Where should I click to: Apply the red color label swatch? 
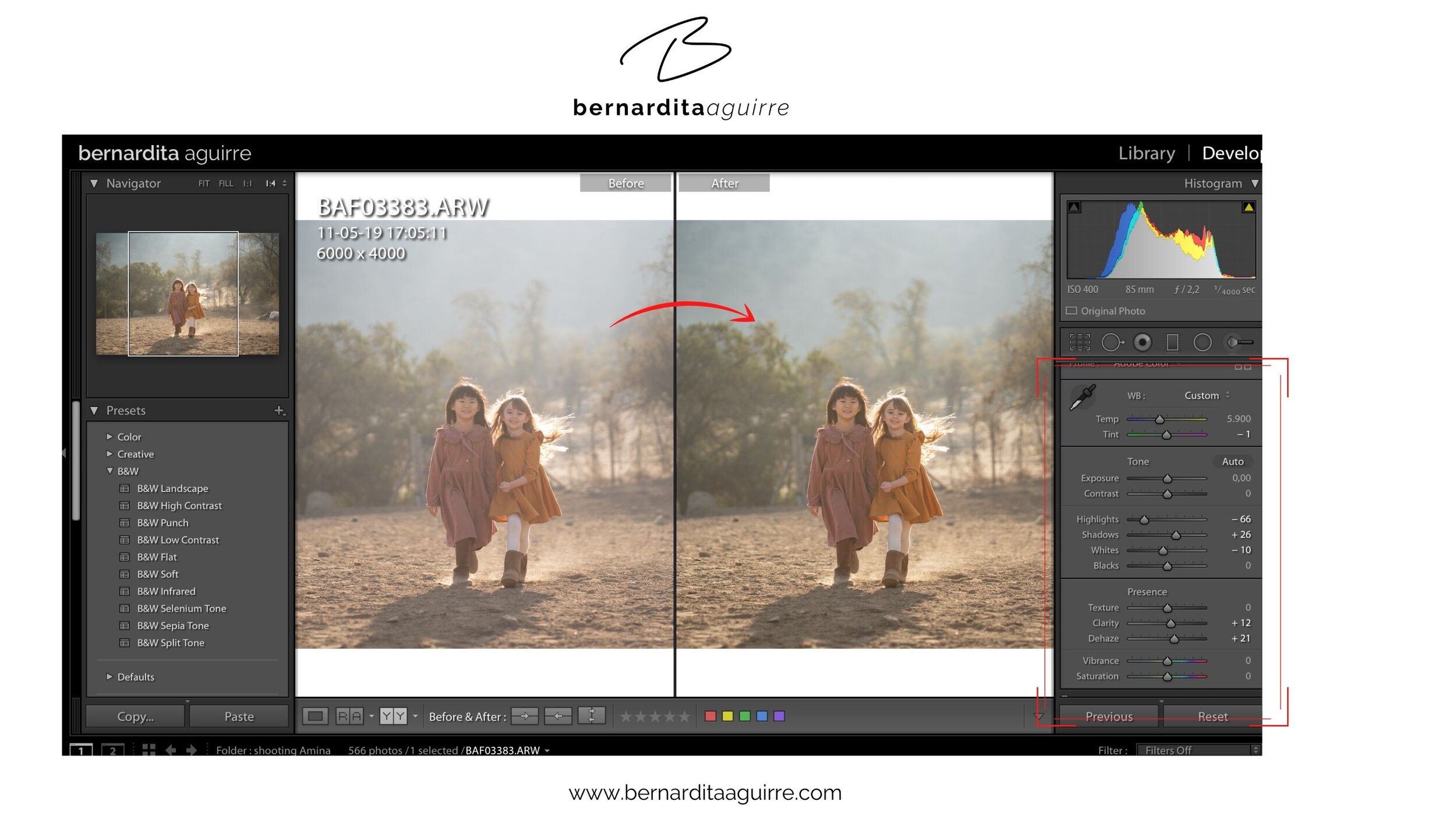tap(711, 716)
